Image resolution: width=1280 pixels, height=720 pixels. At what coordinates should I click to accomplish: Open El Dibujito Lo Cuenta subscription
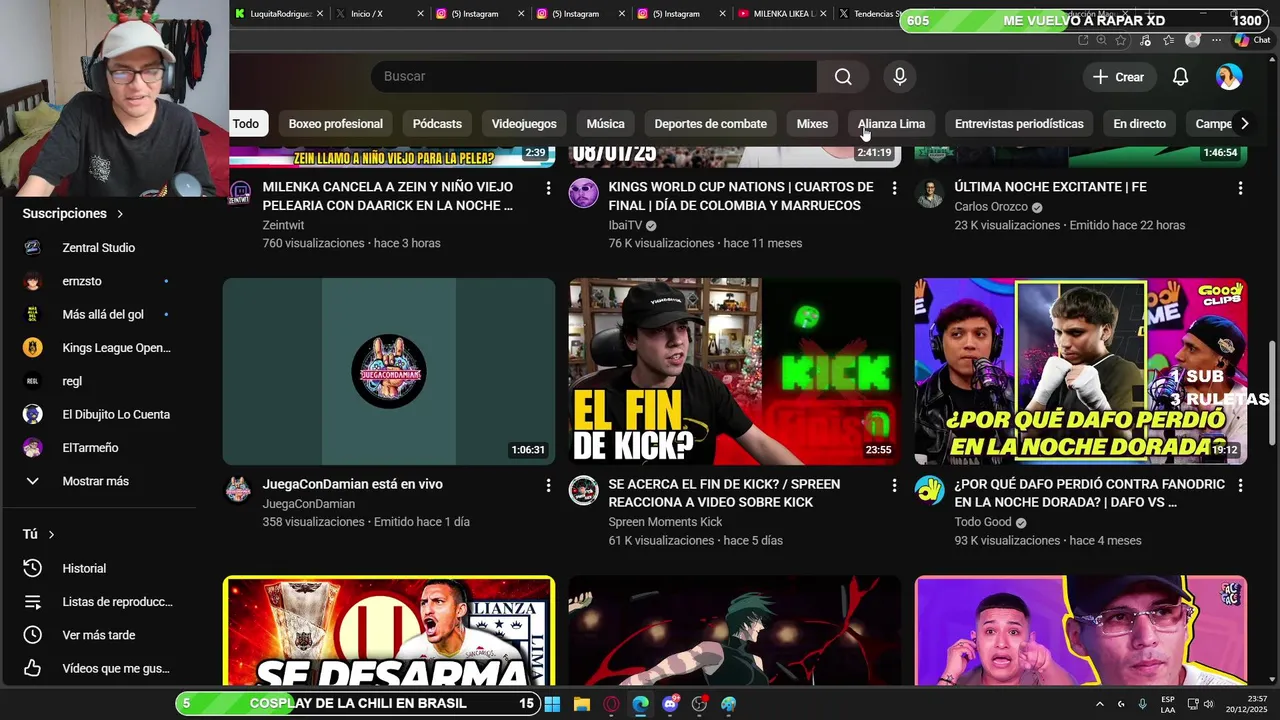pyautogui.click(x=98, y=414)
